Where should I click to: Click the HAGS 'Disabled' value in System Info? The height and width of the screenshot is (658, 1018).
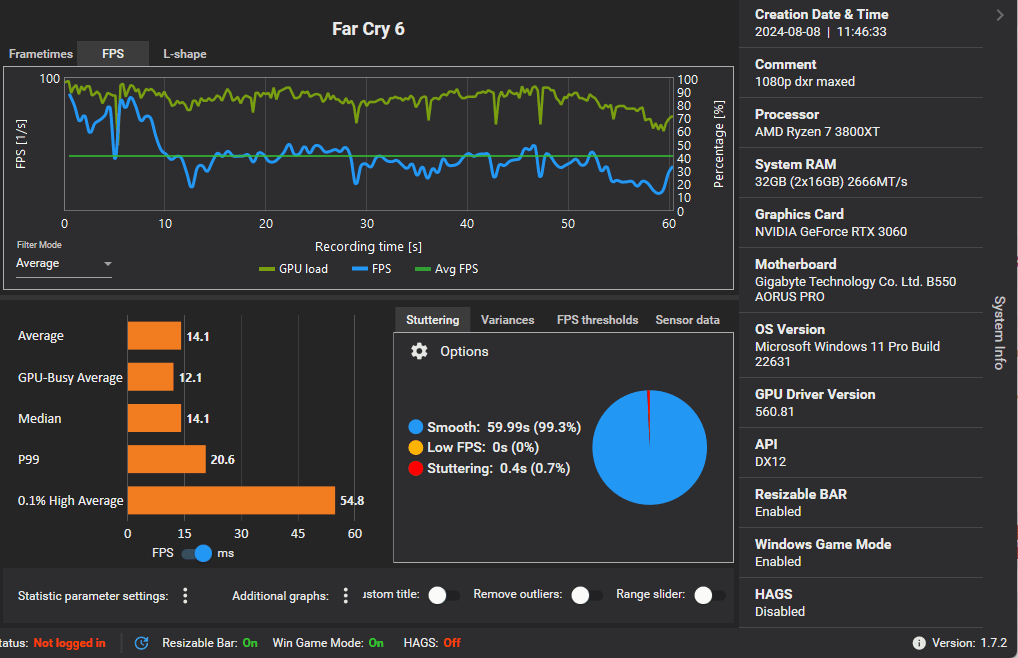pyautogui.click(x=780, y=611)
